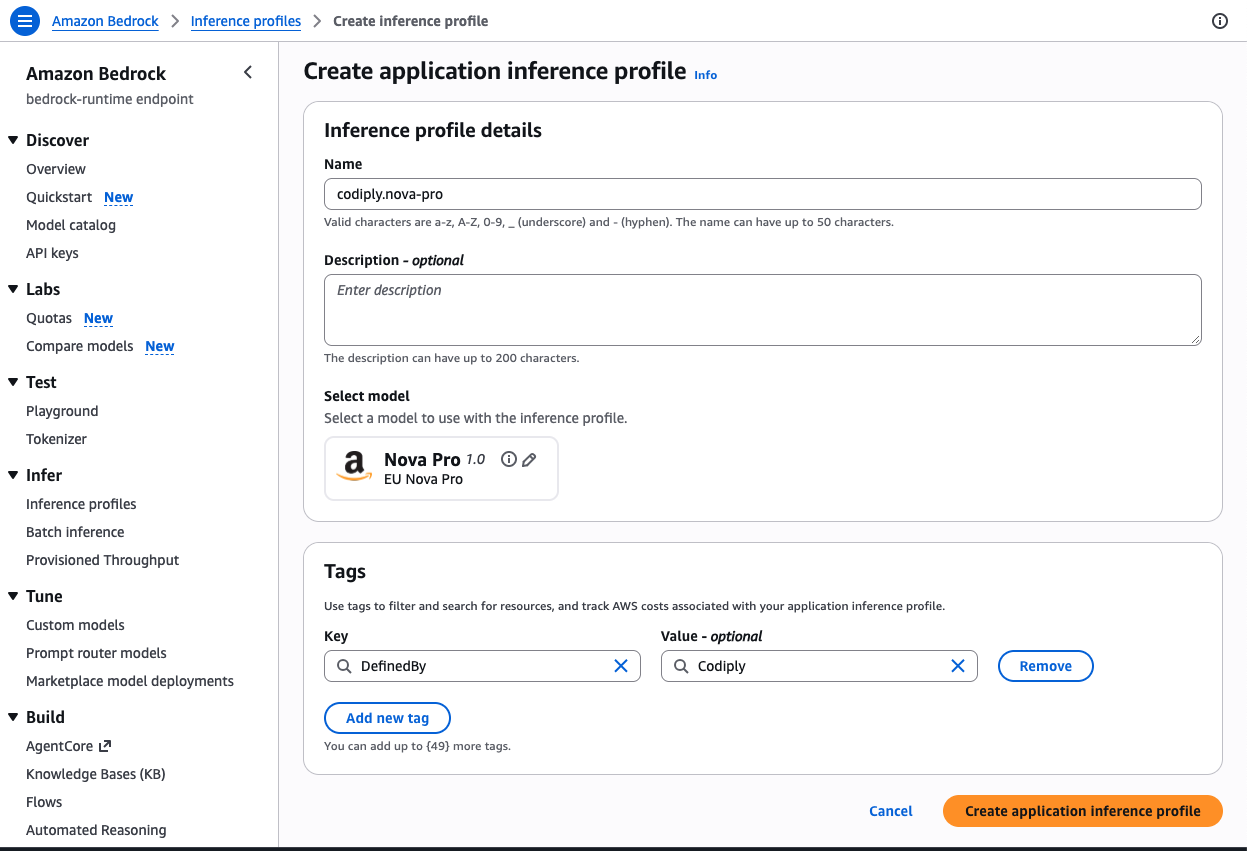Viewport: 1247px width, 851px height.
Task: Click the Nova Pro model info icon
Action: click(508, 460)
